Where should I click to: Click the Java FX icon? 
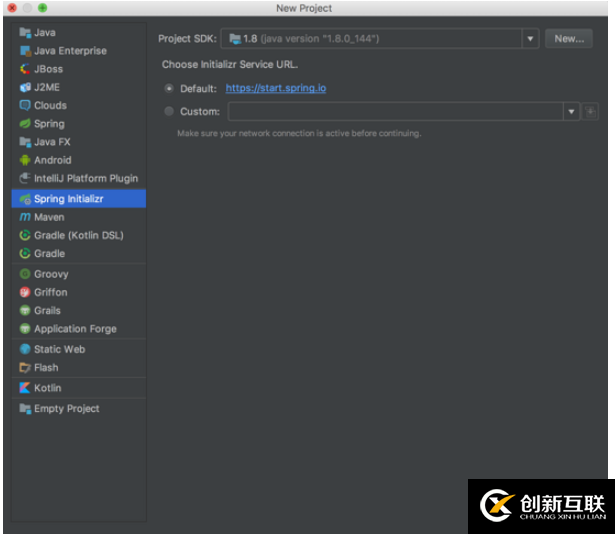25,142
